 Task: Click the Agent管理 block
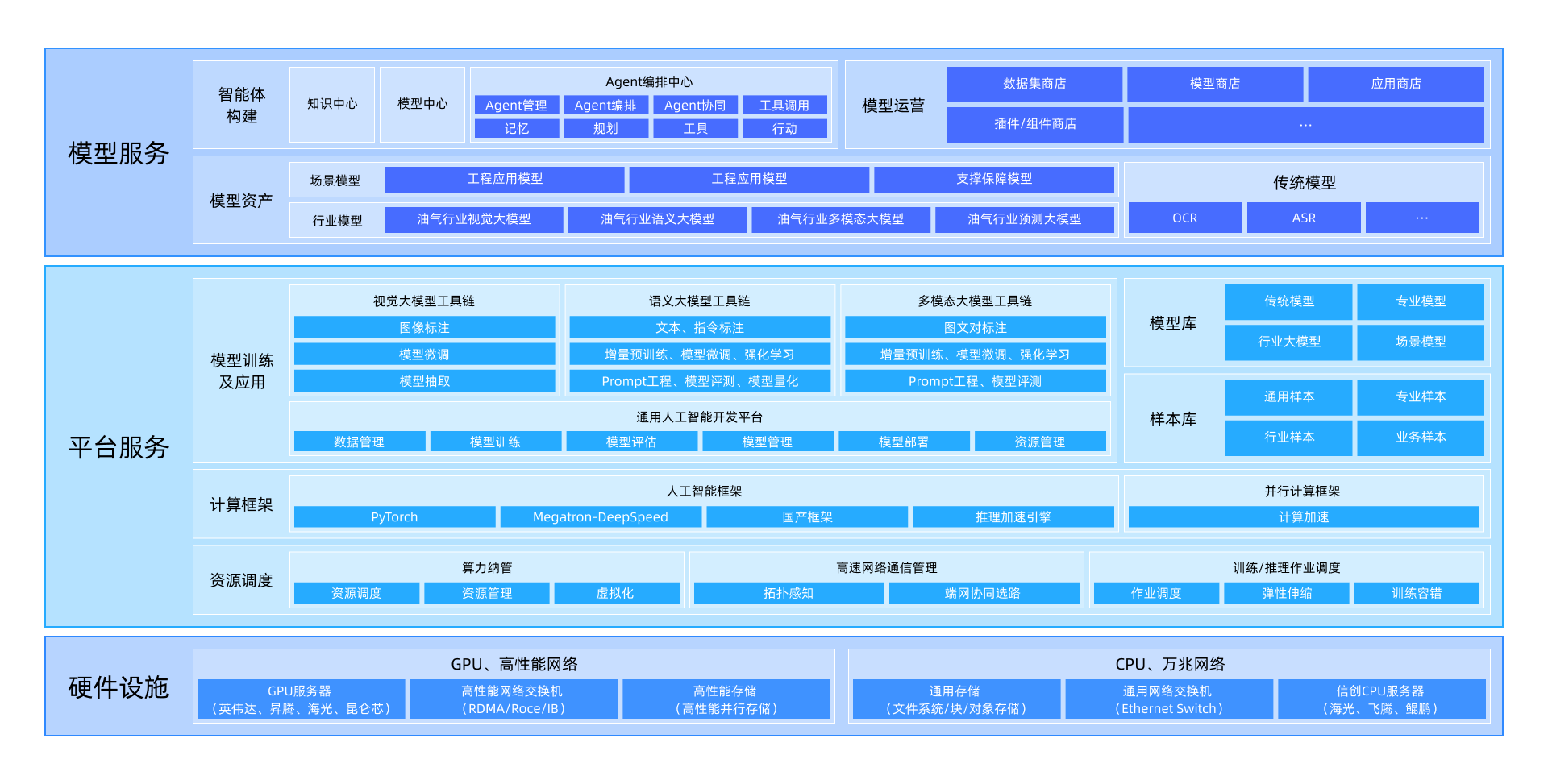516,106
